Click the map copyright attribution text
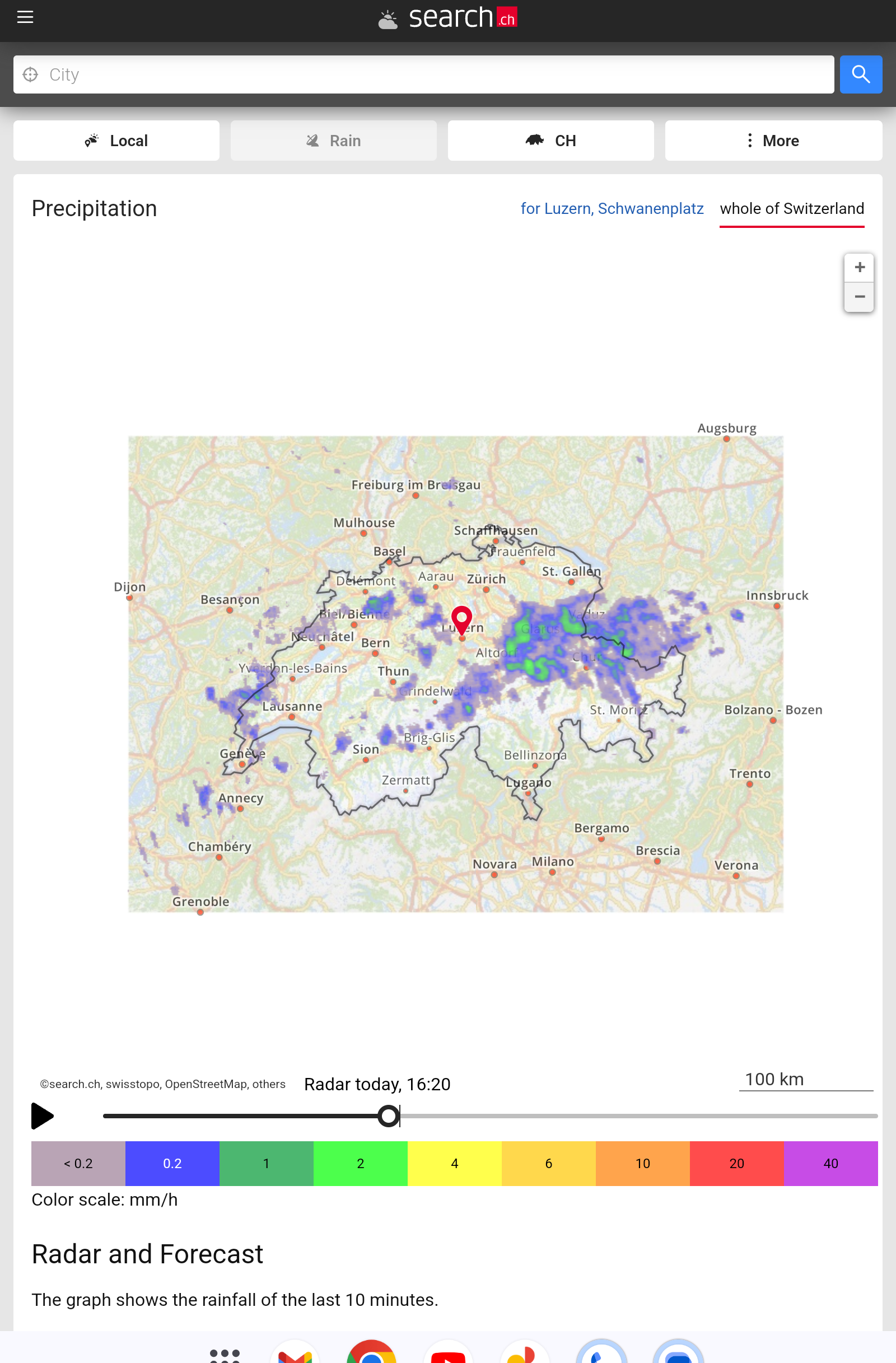Screen dimensions: 896x1363 coord(162,1084)
